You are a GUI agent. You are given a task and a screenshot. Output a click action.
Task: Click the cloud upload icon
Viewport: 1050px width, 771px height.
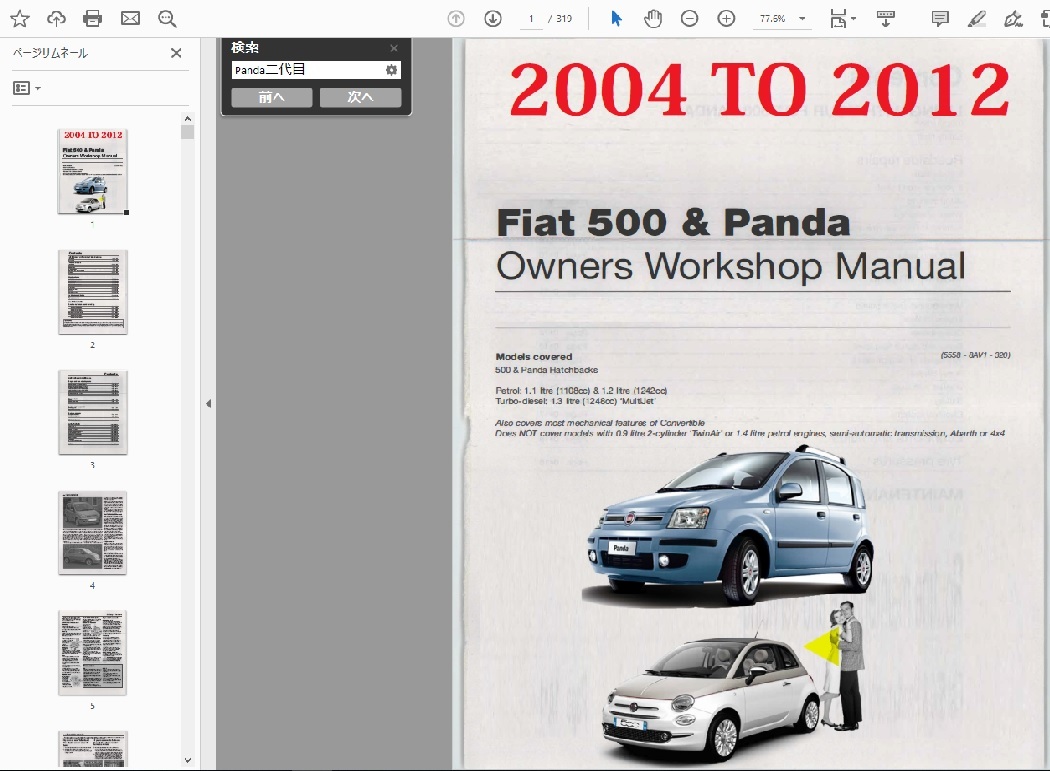click(x=56, y=19)
